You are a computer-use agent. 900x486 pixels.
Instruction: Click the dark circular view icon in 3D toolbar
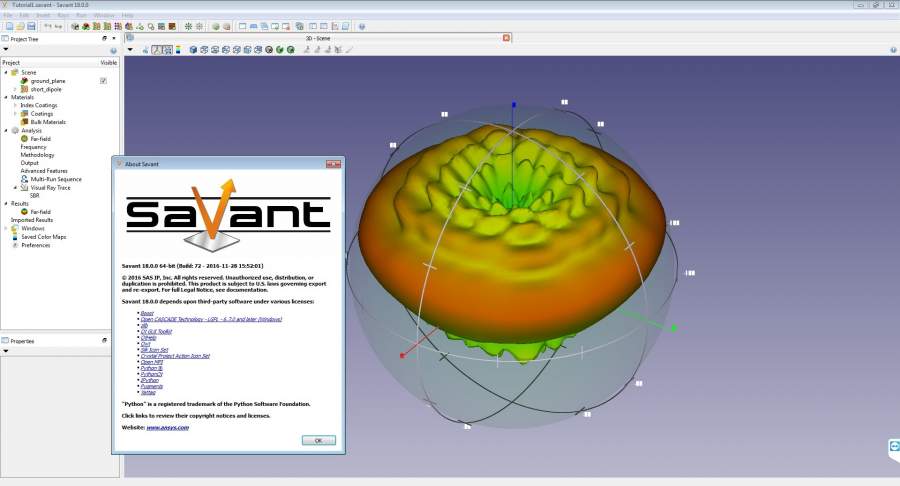click(x=269, y=50)
